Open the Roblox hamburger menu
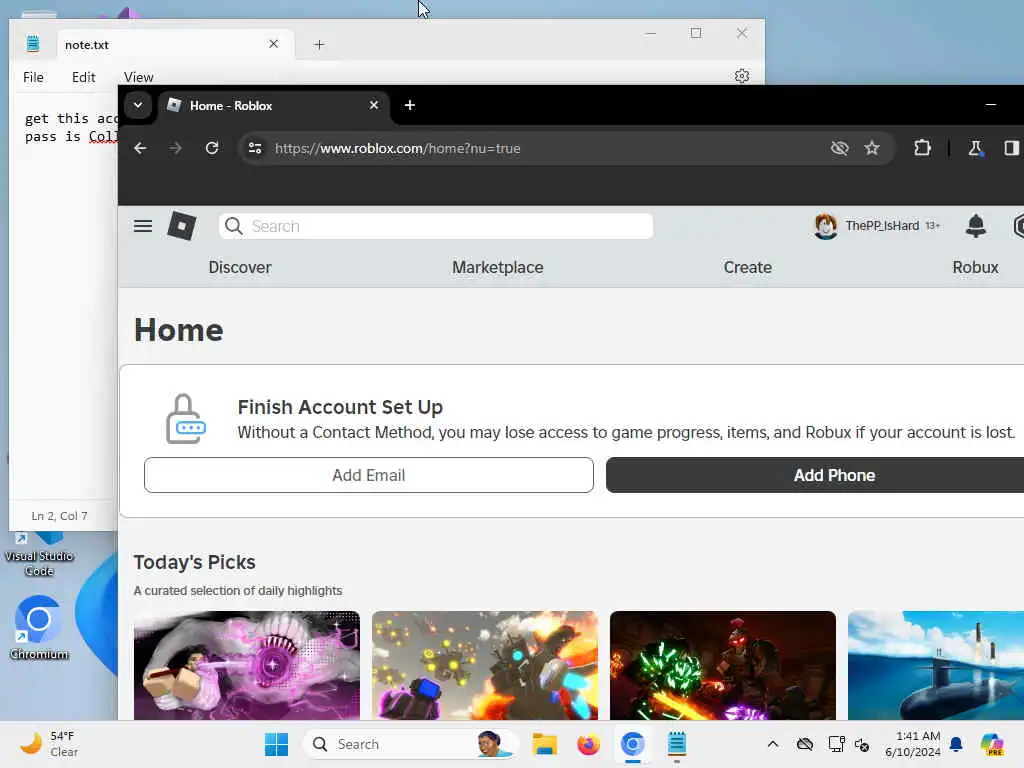This screenshot has height=768, width=1024. tap(143, 226)
